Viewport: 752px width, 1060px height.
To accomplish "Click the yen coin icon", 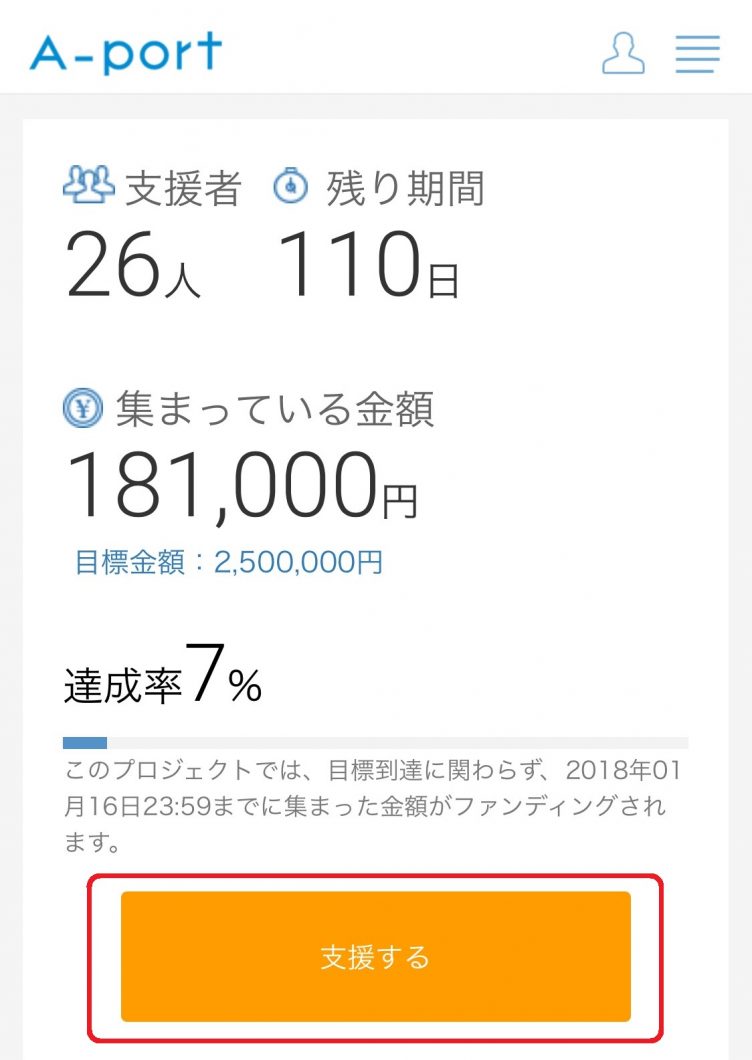I will 83,408.
